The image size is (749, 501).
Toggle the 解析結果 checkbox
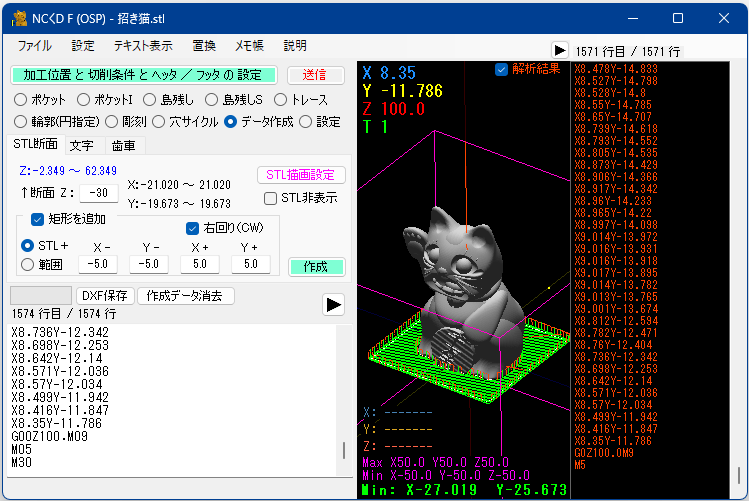coord(501,70)
